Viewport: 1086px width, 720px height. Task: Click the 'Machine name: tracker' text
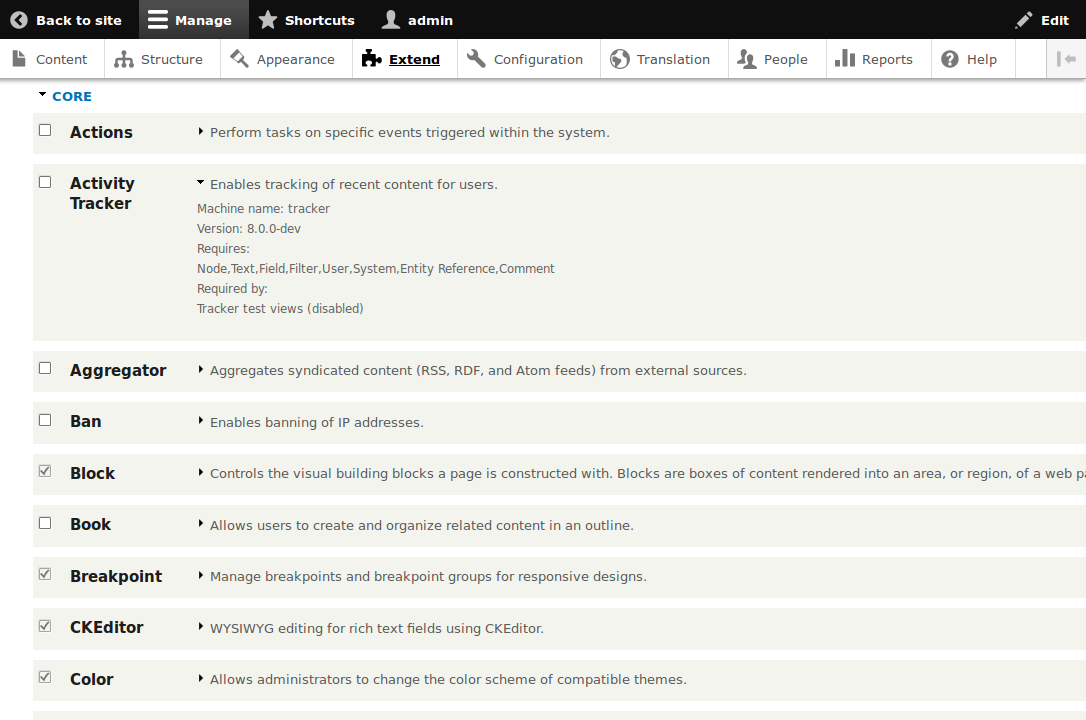[x=263, y=208]
